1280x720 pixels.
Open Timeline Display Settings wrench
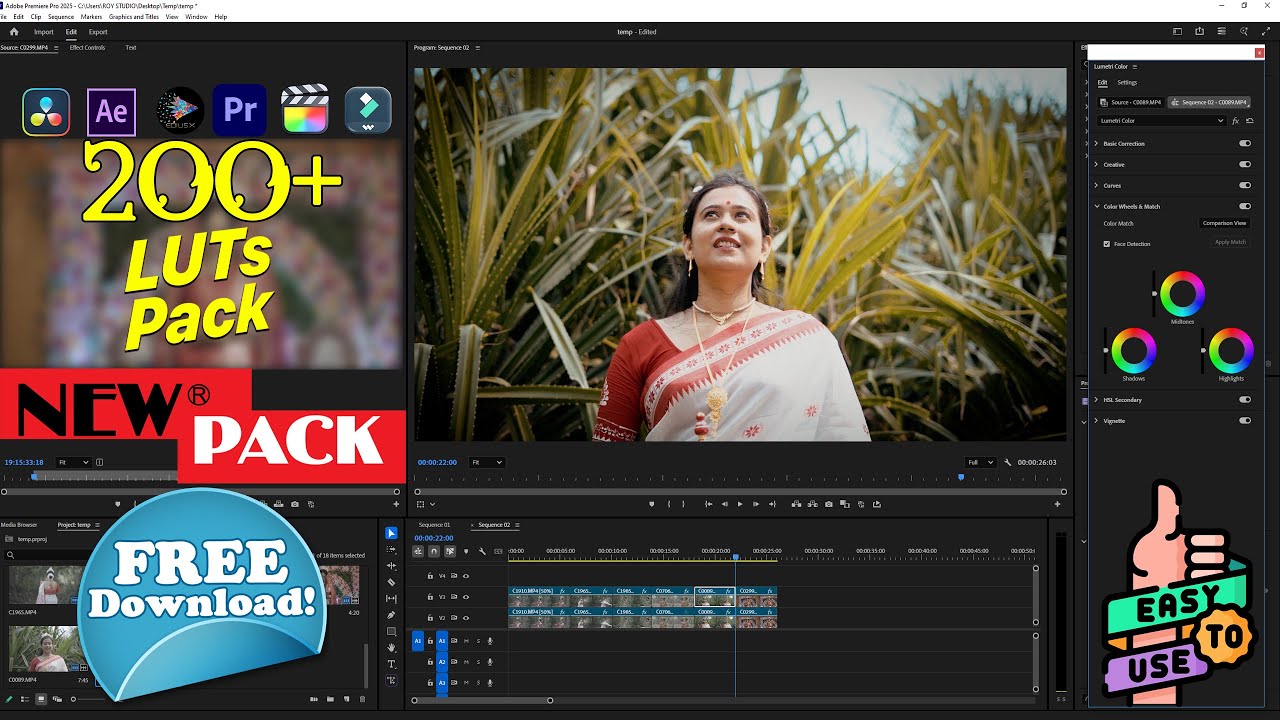click(481, 551)
